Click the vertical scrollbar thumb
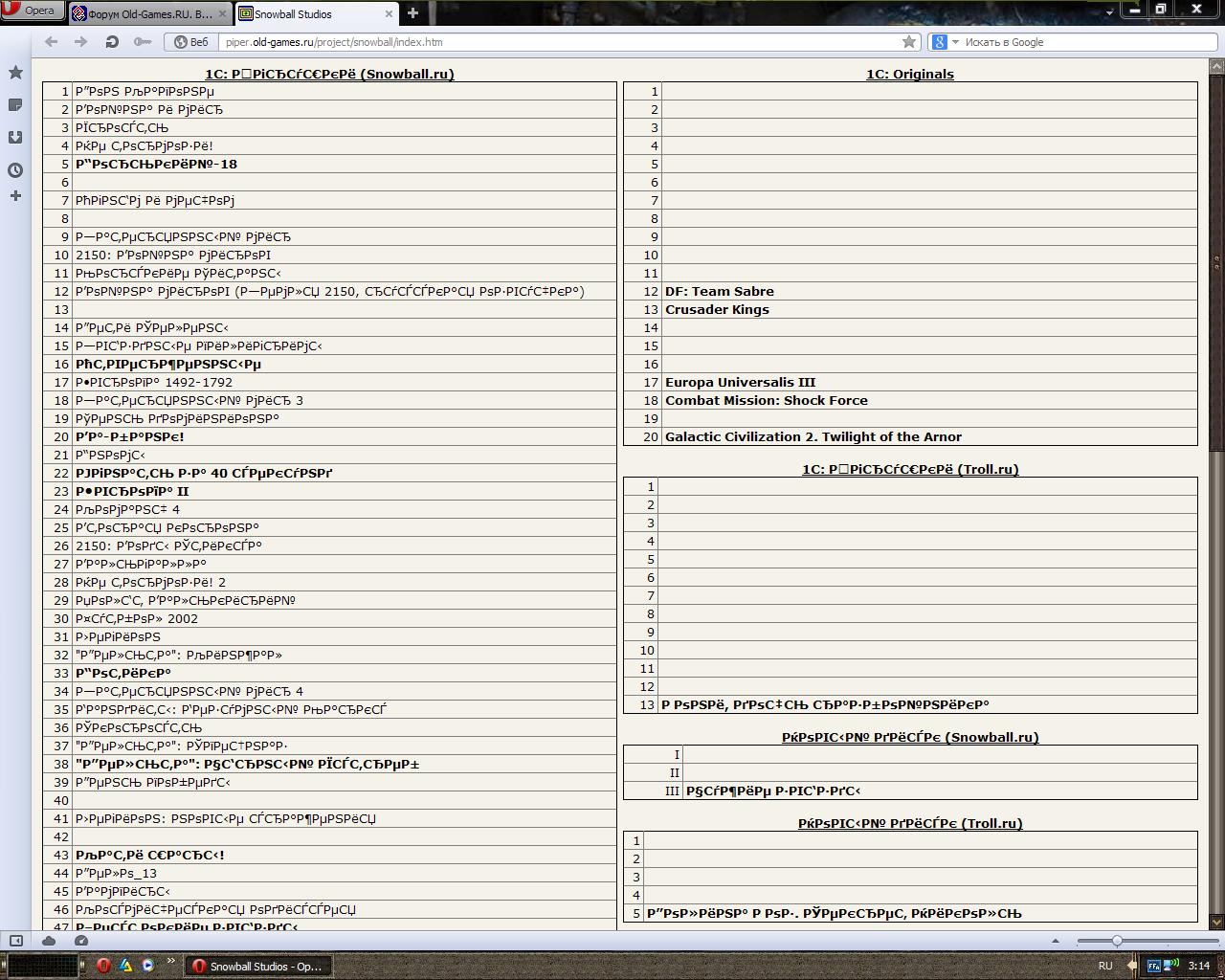The height and width of the screenshot is (980, 1225). (1217, 261)
